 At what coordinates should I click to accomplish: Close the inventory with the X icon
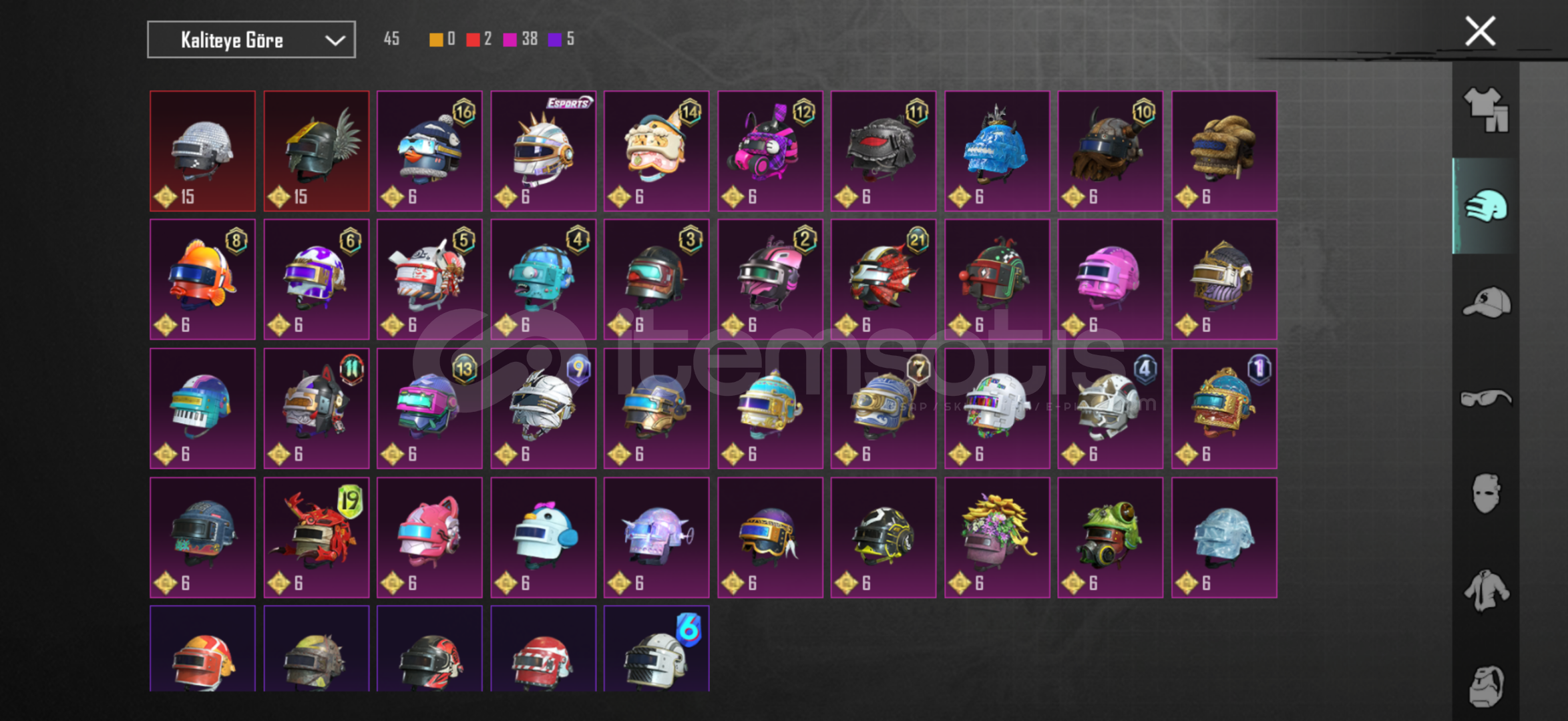pyautogui.click(x=1480, y=31)
